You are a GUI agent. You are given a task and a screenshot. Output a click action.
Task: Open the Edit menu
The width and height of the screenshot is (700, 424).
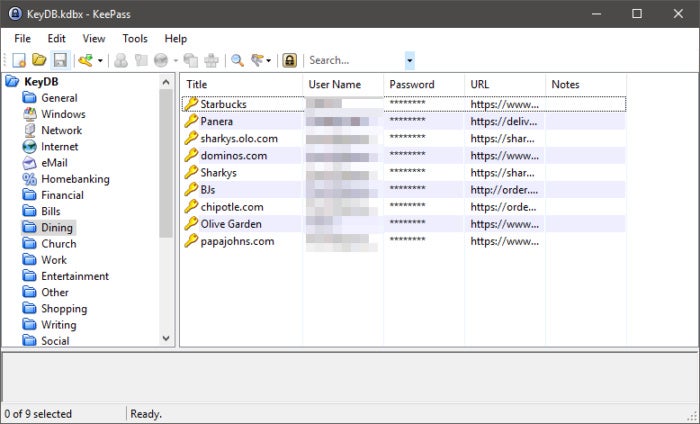[x=56, y=39]
